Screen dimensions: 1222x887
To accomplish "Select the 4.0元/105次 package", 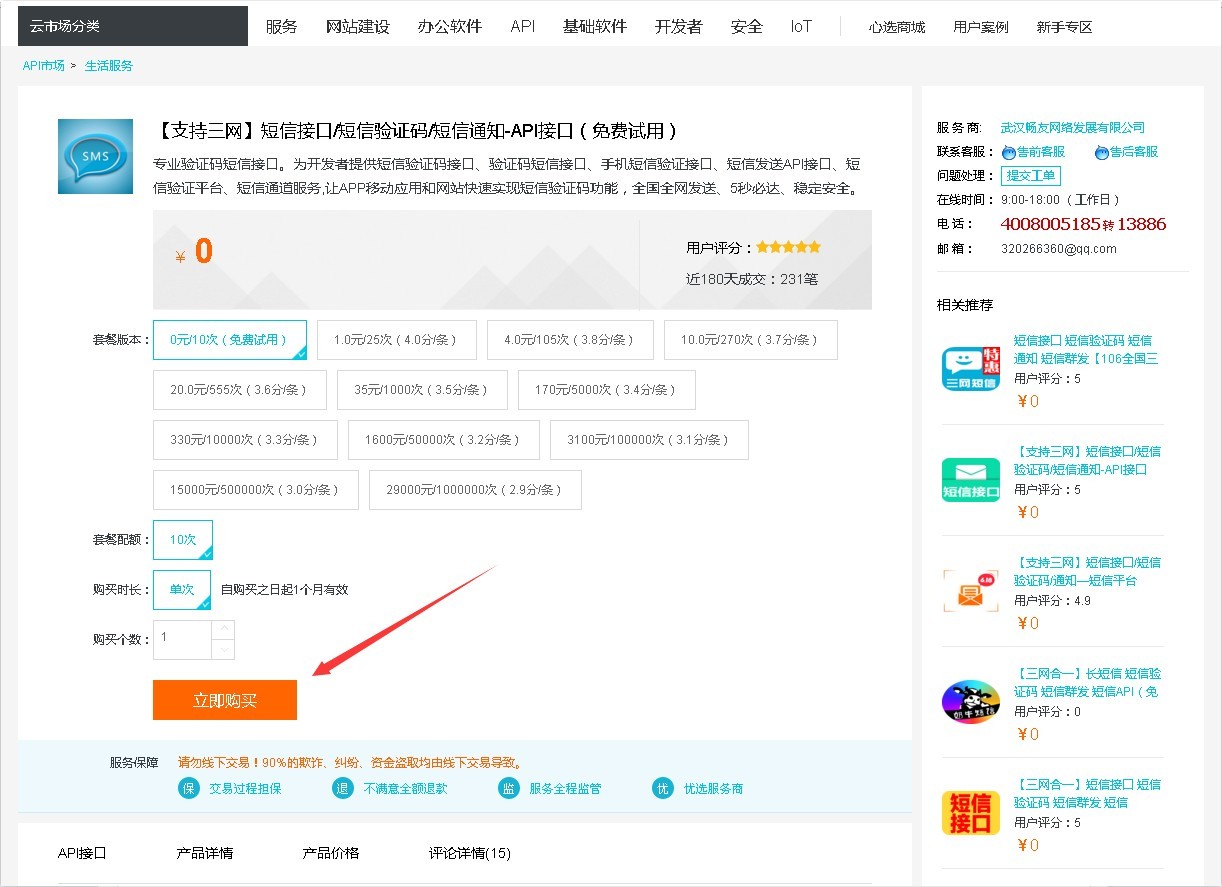I will tap(570, 340).
